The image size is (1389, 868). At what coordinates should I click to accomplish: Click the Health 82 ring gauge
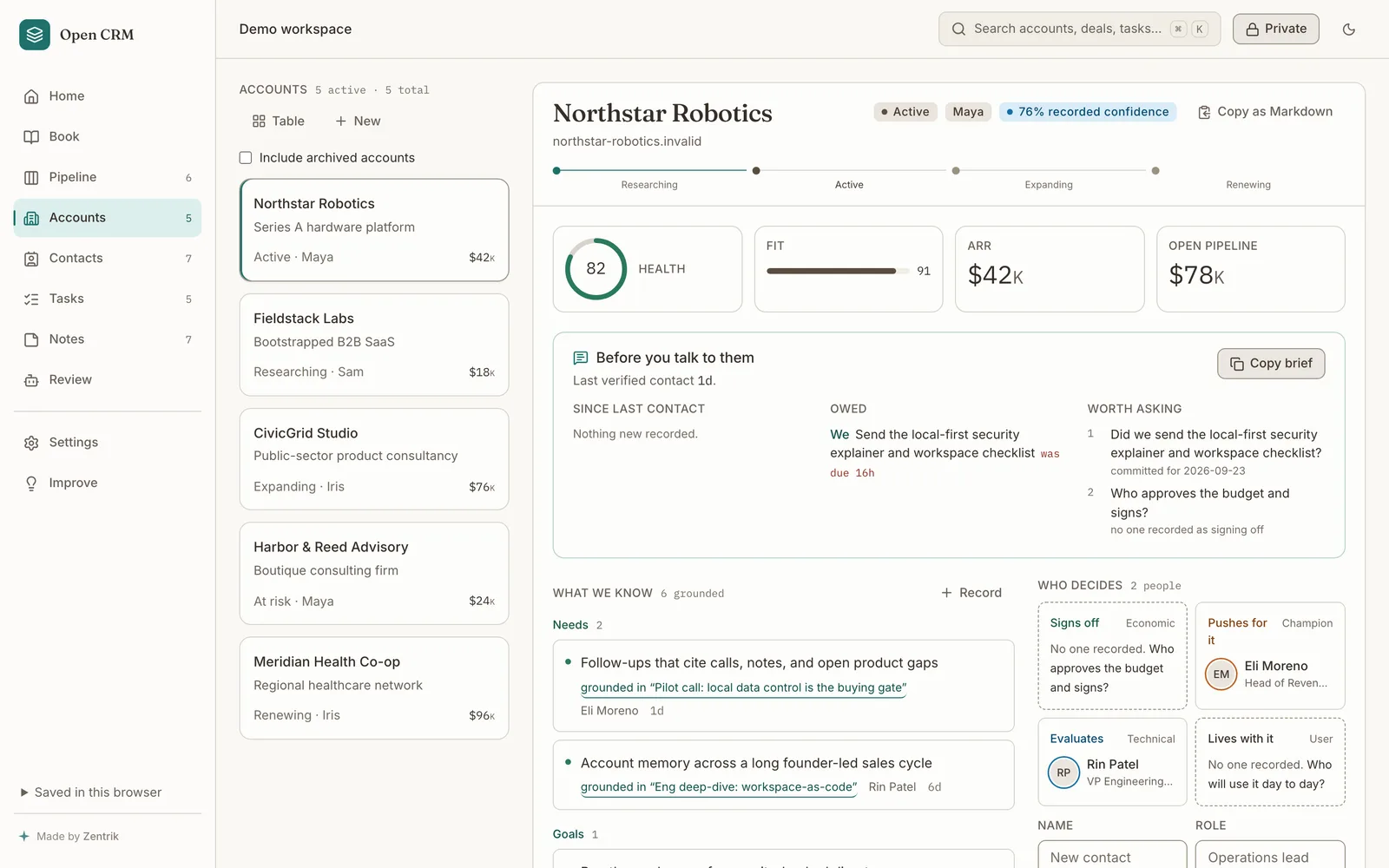[596, 269]
